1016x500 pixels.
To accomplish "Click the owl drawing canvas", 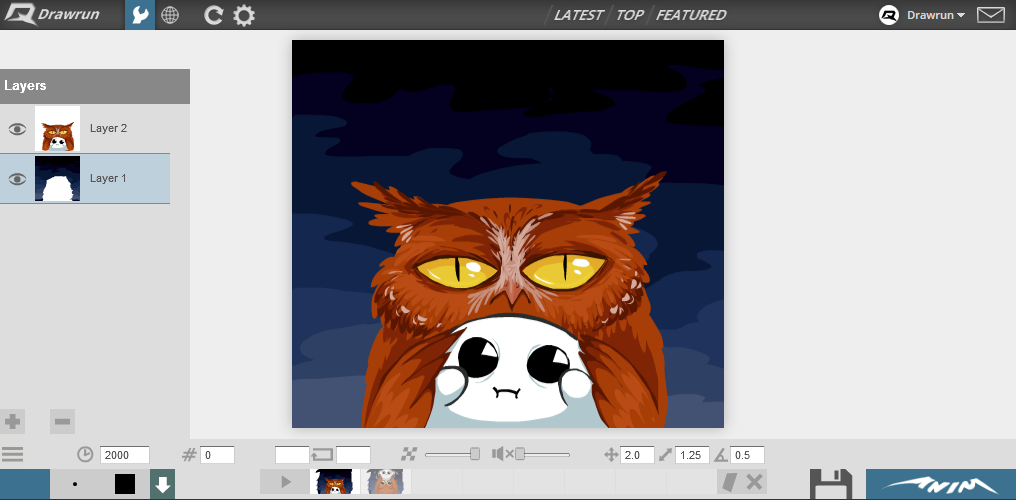I will (508, 234).
